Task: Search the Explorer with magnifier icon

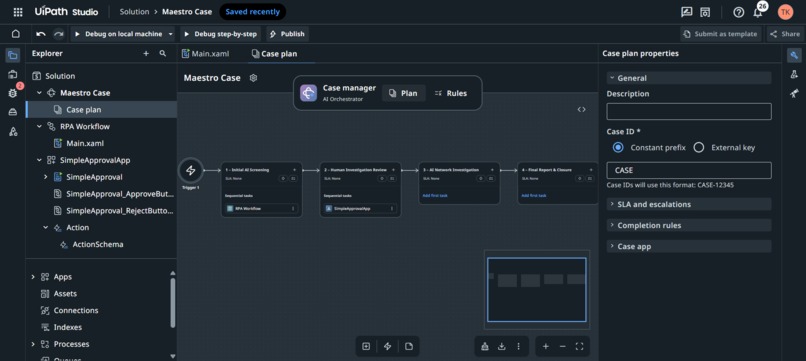Action: (x=162, y=53)
